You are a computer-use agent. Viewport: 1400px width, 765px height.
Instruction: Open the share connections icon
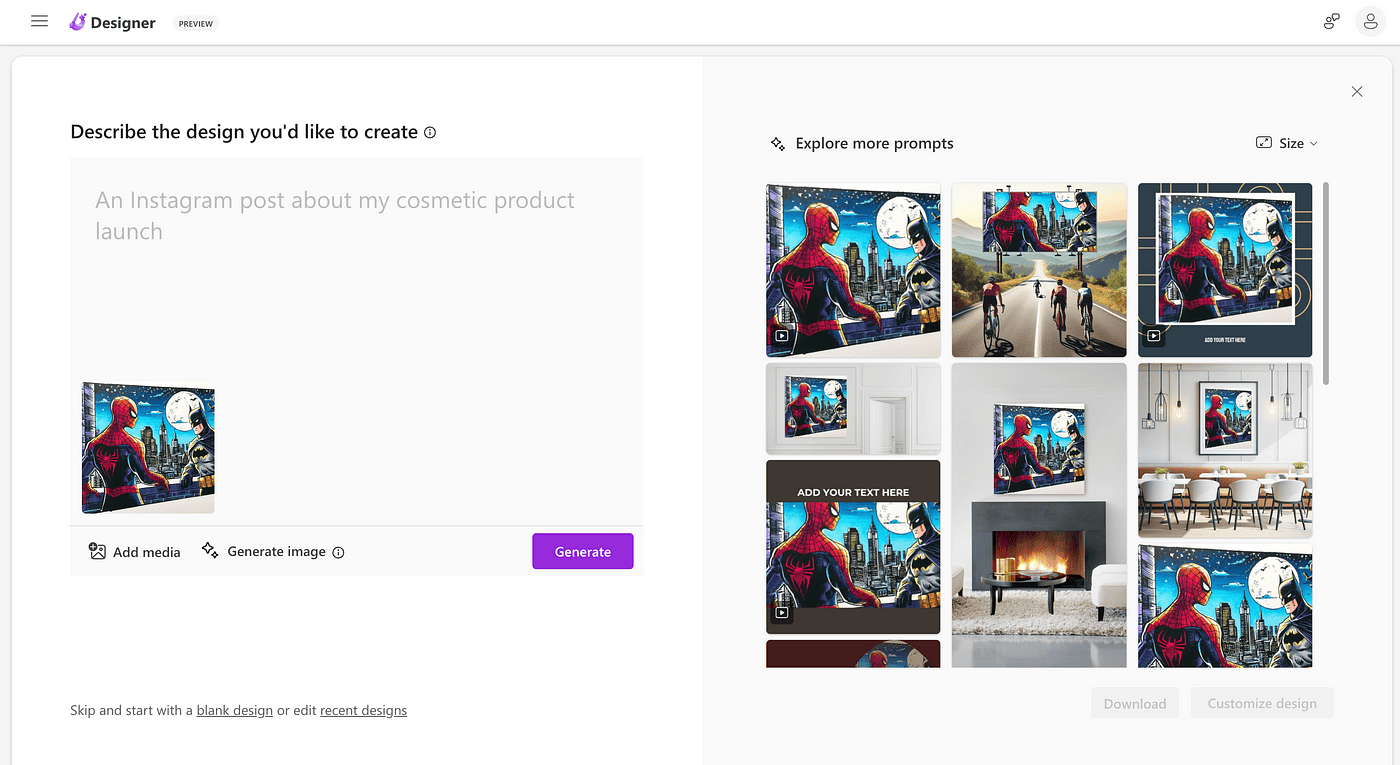1331,21
